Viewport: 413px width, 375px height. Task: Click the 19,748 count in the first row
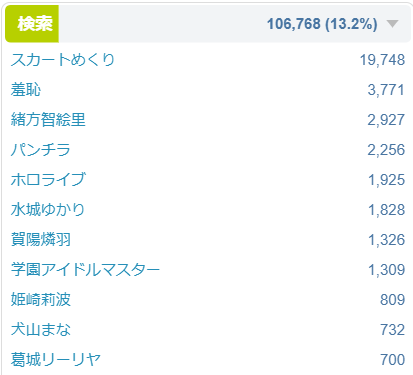pos(382,60)
